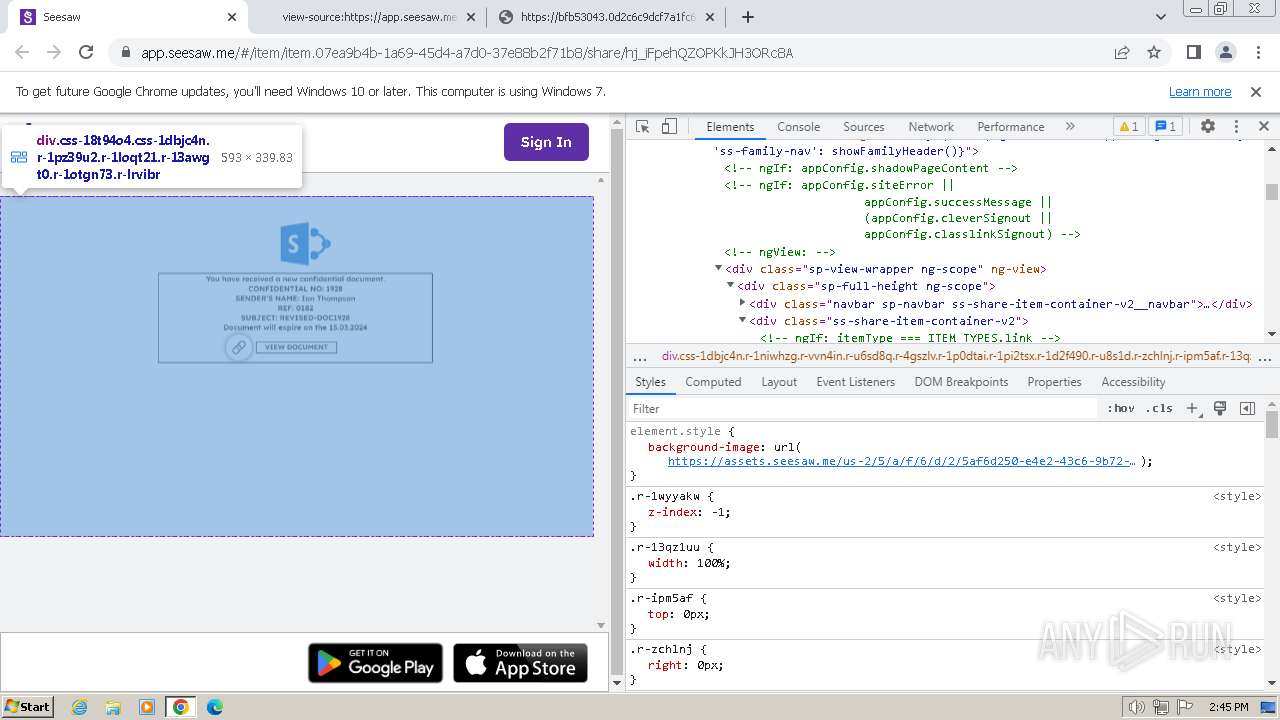Switch to the https://bfb53043 tab
This screenshot has height=720, width=1280.
click(608, 17)
